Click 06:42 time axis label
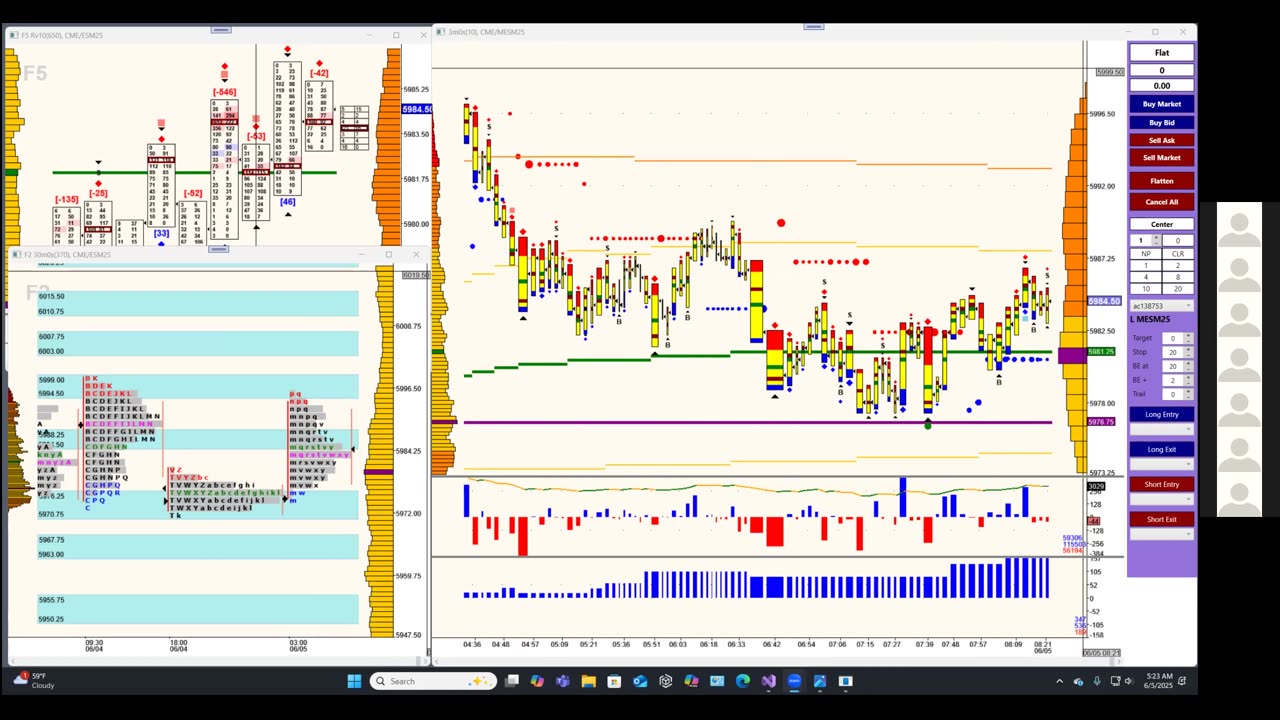The height and width of the screenshot is (720, 1280). point(771,645)
